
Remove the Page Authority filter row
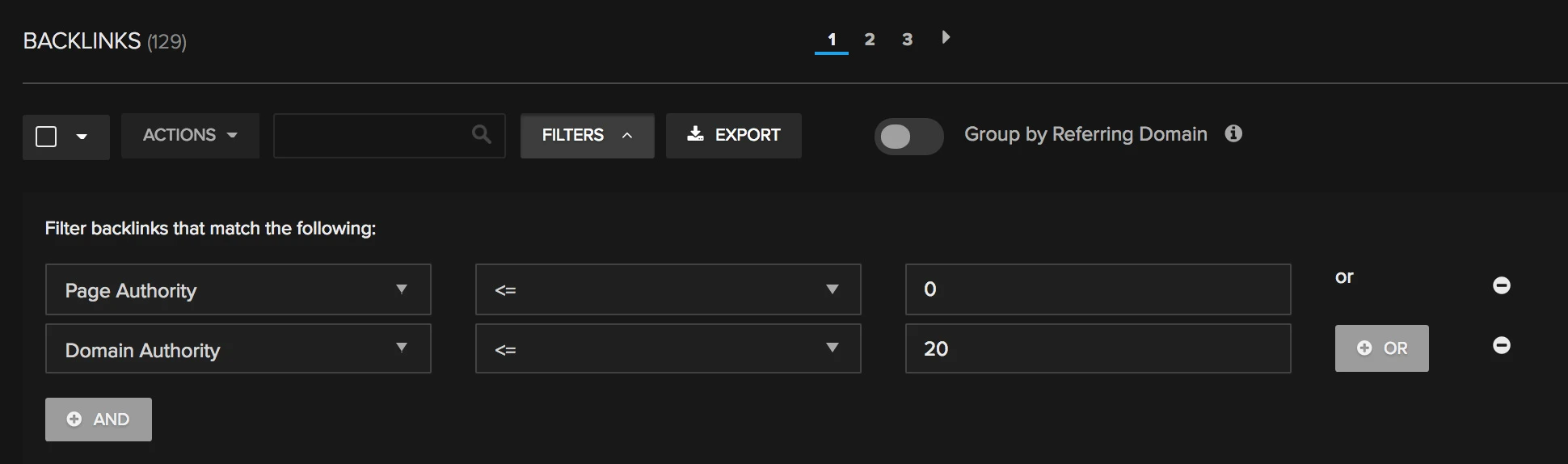pos(1501,285)
